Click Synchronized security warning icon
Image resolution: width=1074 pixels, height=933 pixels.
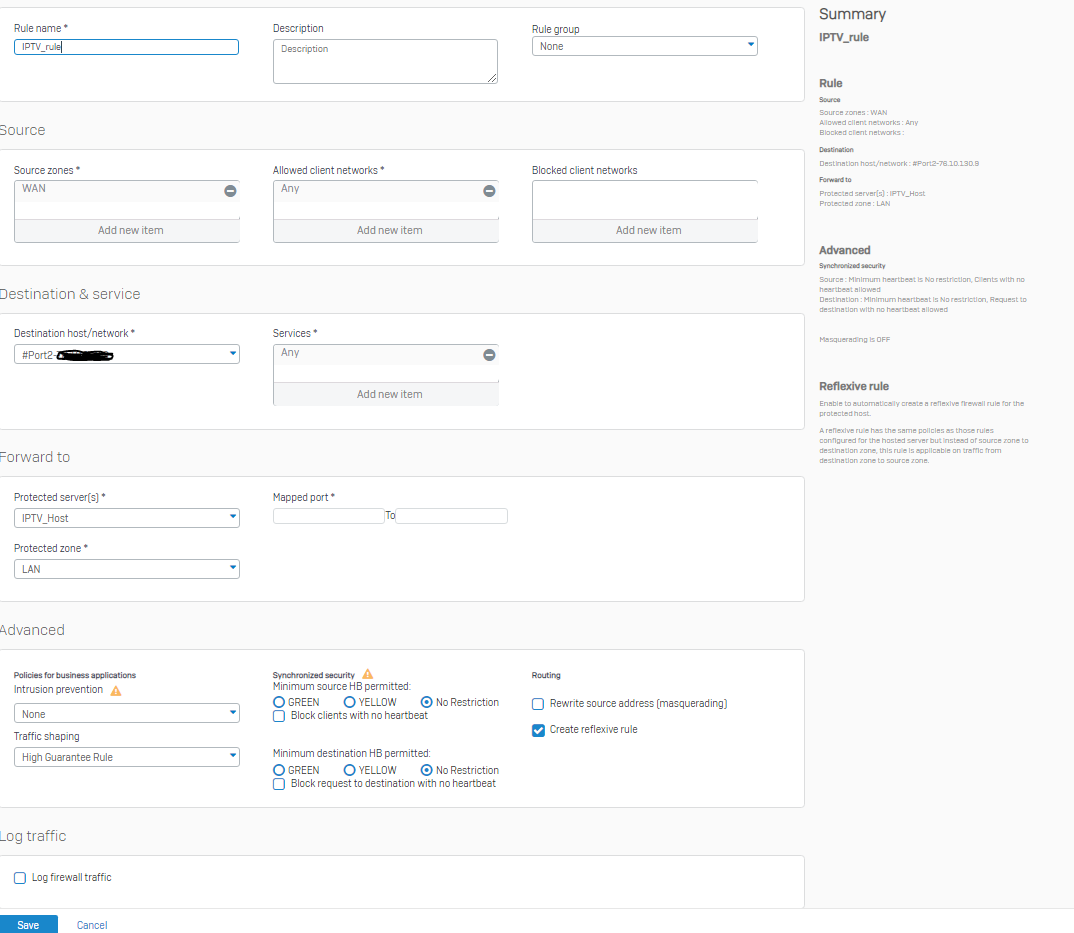[x=368, y=675]
